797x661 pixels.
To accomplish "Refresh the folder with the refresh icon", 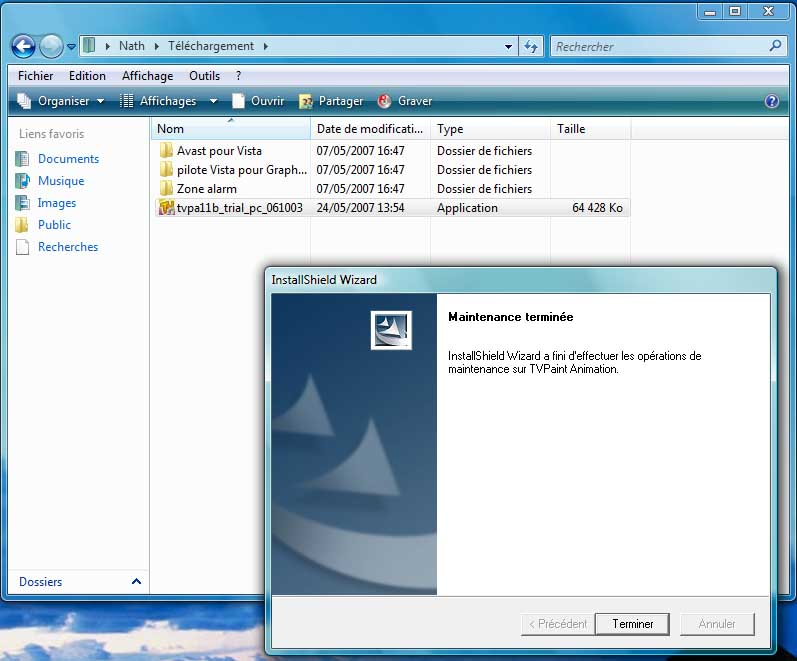I will [531, 47].
